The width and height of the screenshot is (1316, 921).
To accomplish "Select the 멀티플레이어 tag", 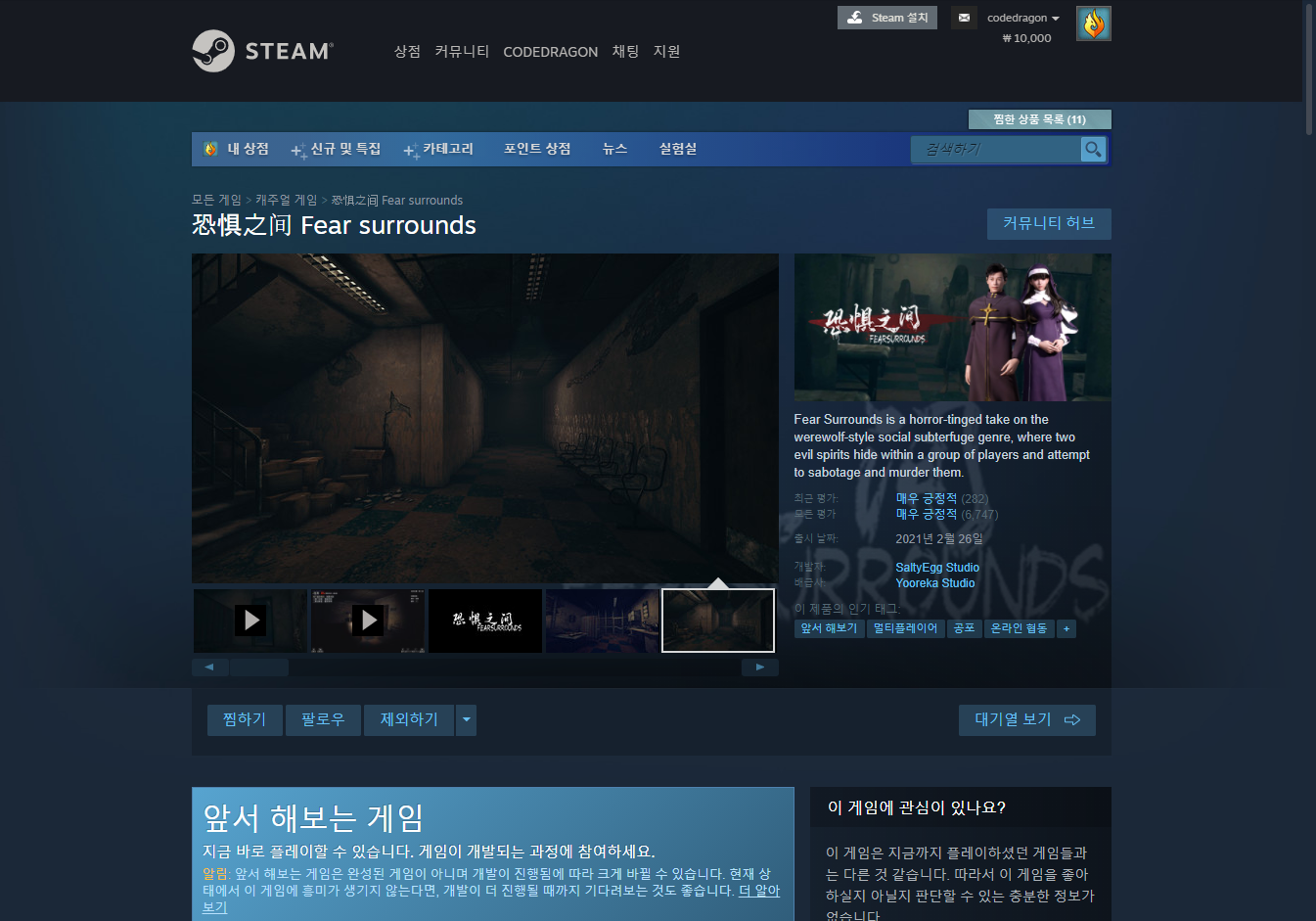I will (x=905, y=628).
